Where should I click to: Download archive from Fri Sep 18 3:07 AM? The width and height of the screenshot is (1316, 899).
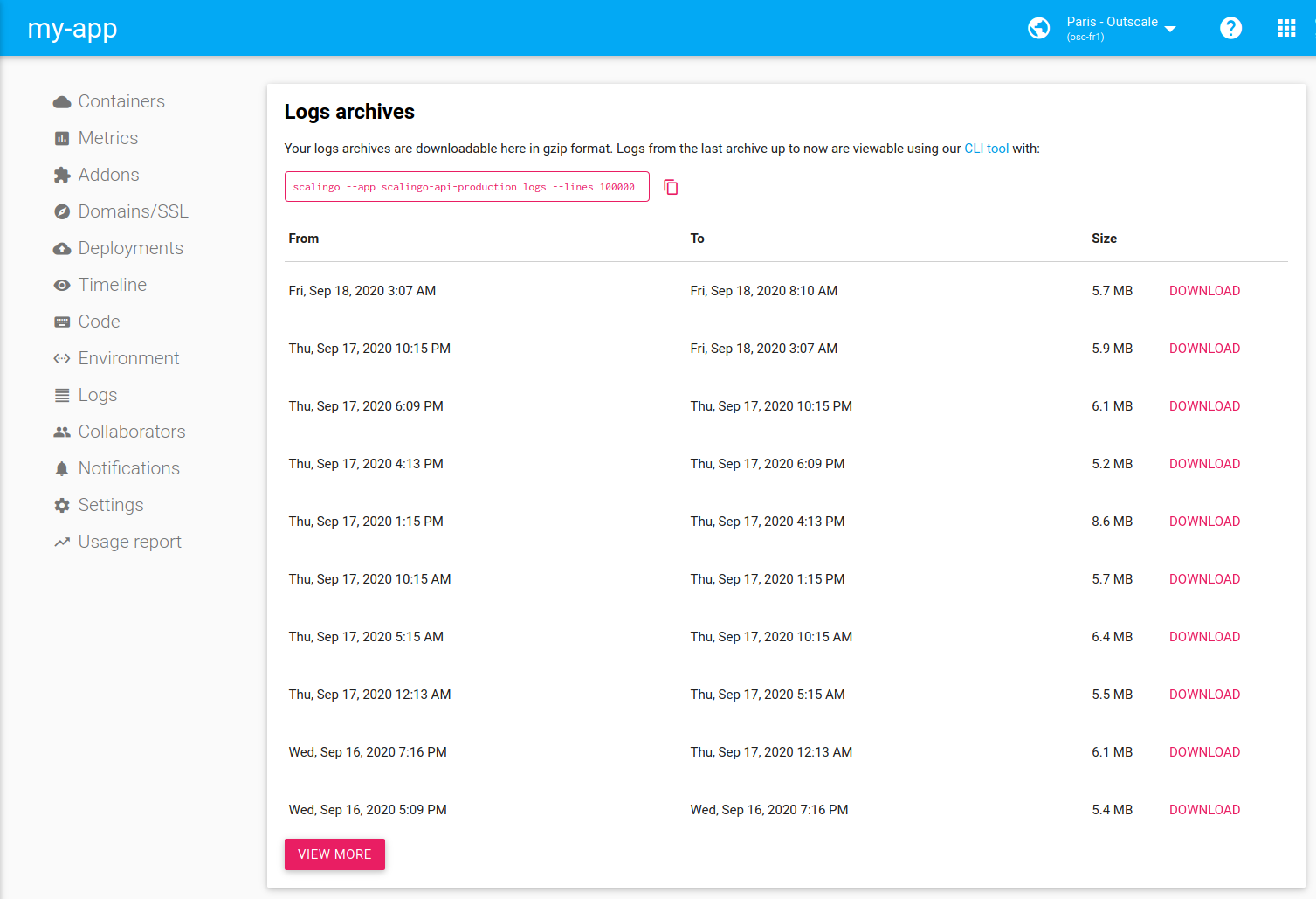(x=1204, y=291)
